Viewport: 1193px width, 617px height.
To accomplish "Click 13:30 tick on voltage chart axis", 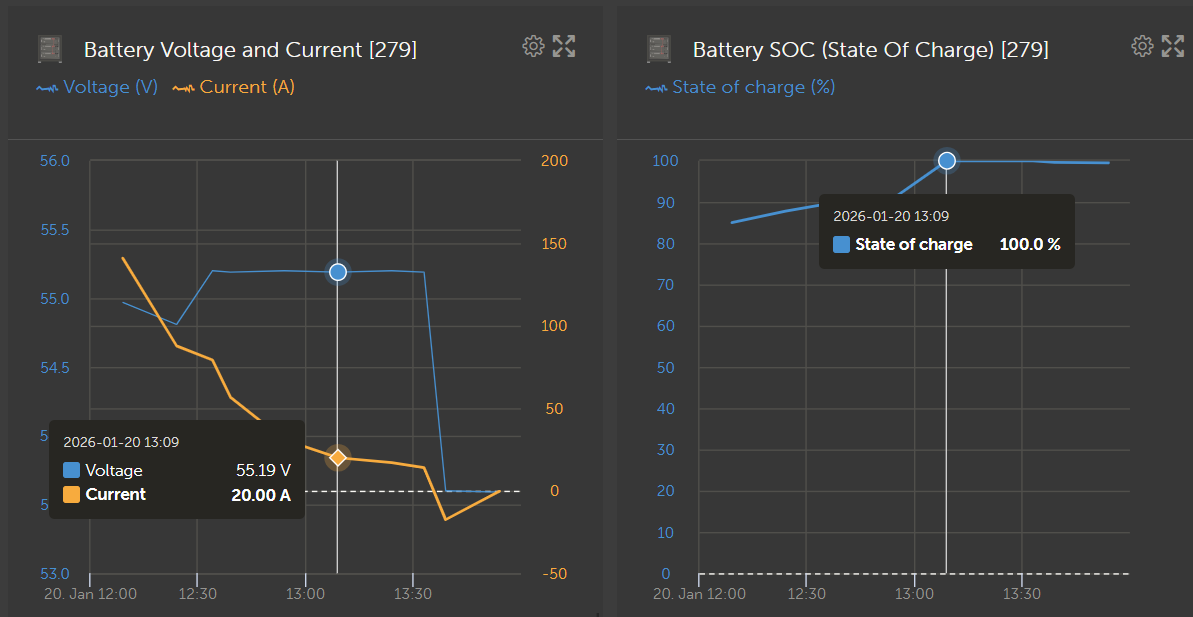I will (x=413, y=594).
